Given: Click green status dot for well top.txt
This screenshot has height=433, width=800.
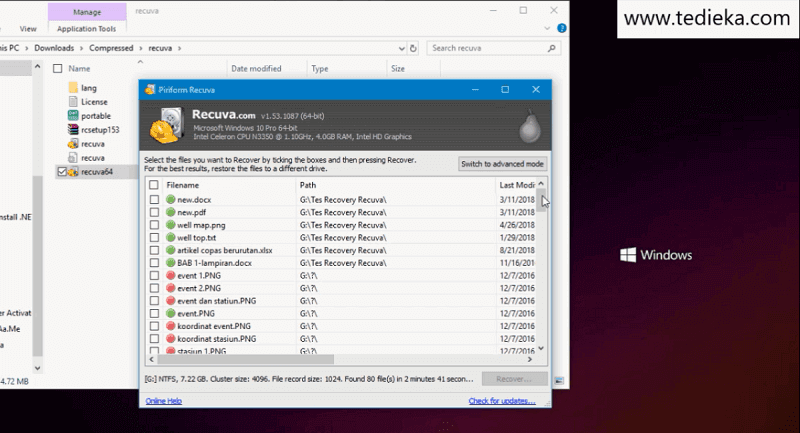Looking at the screenshot, I should click(171, 238).
